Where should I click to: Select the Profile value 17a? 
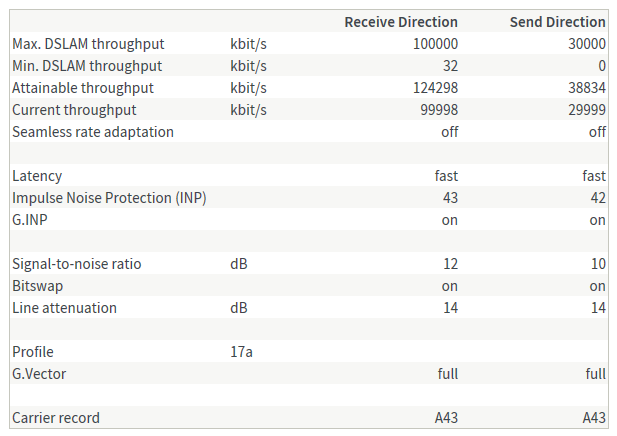tap(241, 352)
